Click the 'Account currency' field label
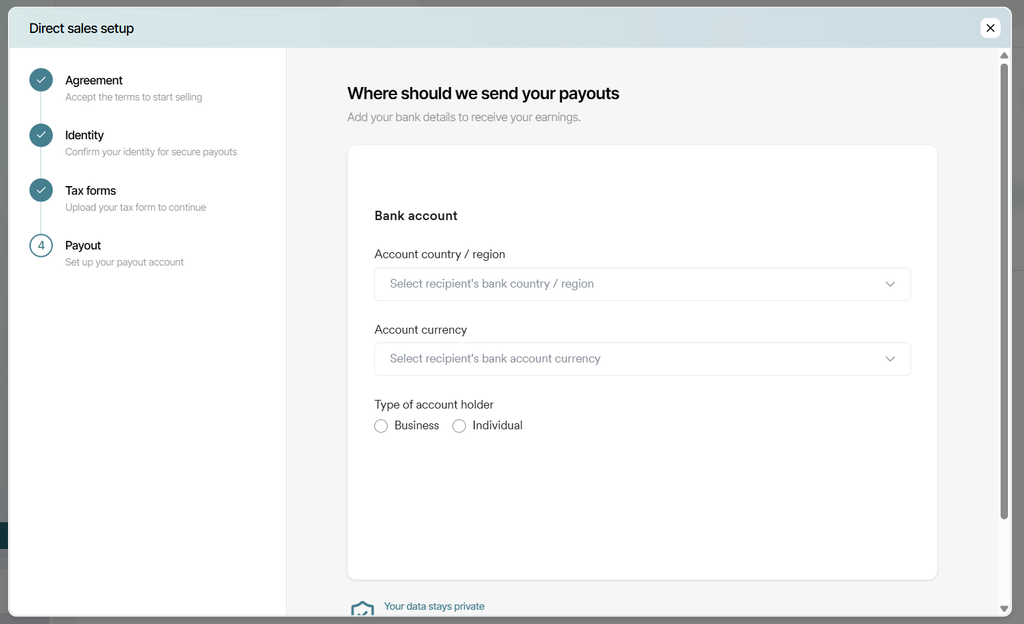This screenshot has height=624, width=1024. [421, 330]
